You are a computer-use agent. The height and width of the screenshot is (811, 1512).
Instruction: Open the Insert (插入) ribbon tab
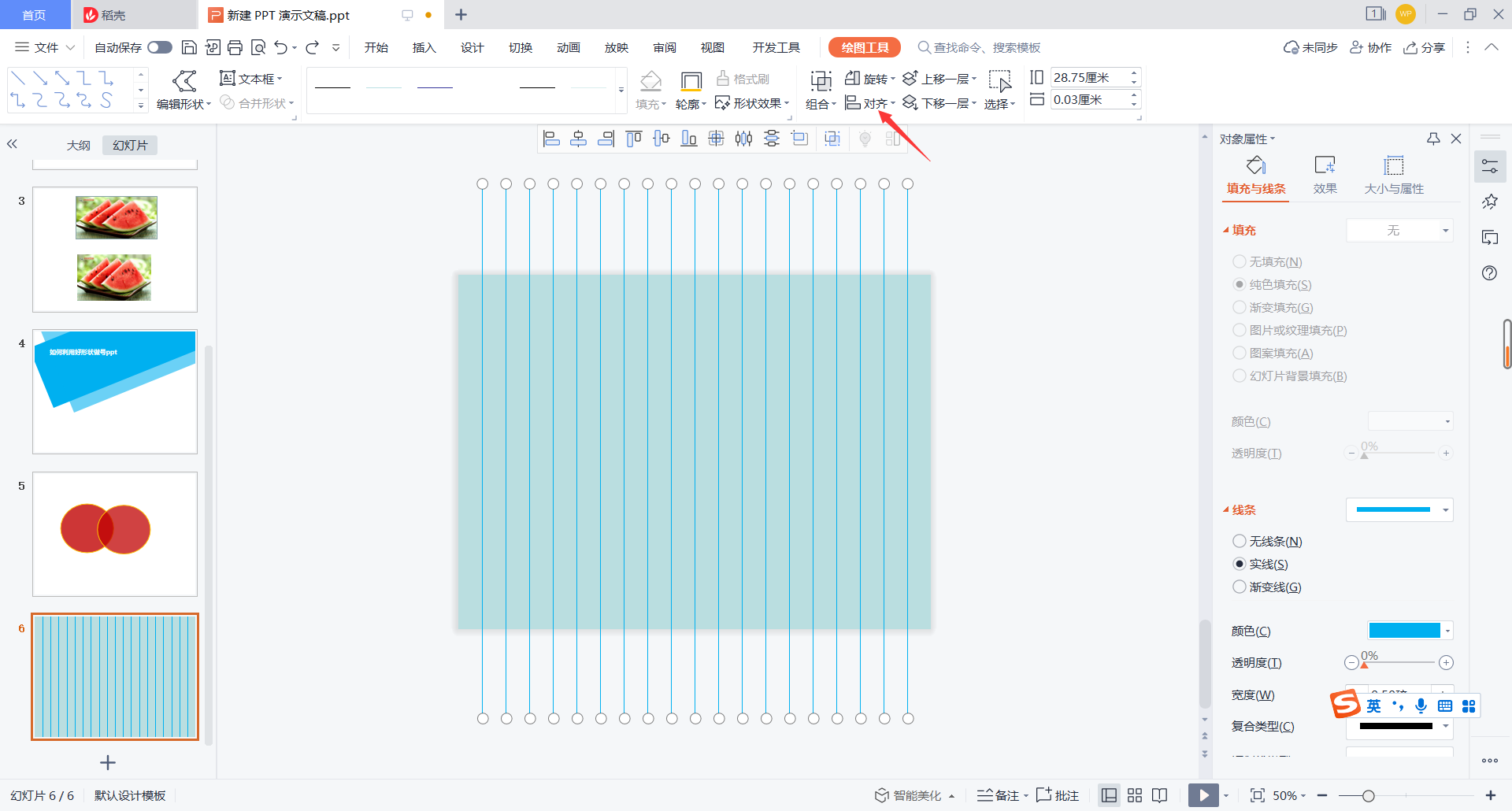424,47
